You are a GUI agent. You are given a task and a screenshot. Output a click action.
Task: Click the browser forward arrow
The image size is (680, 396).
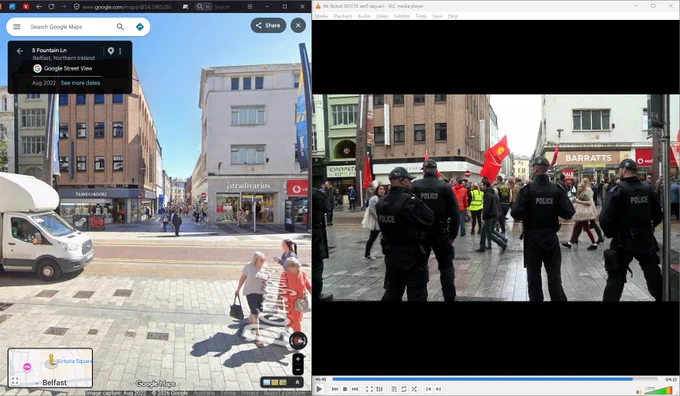(64, 7)
